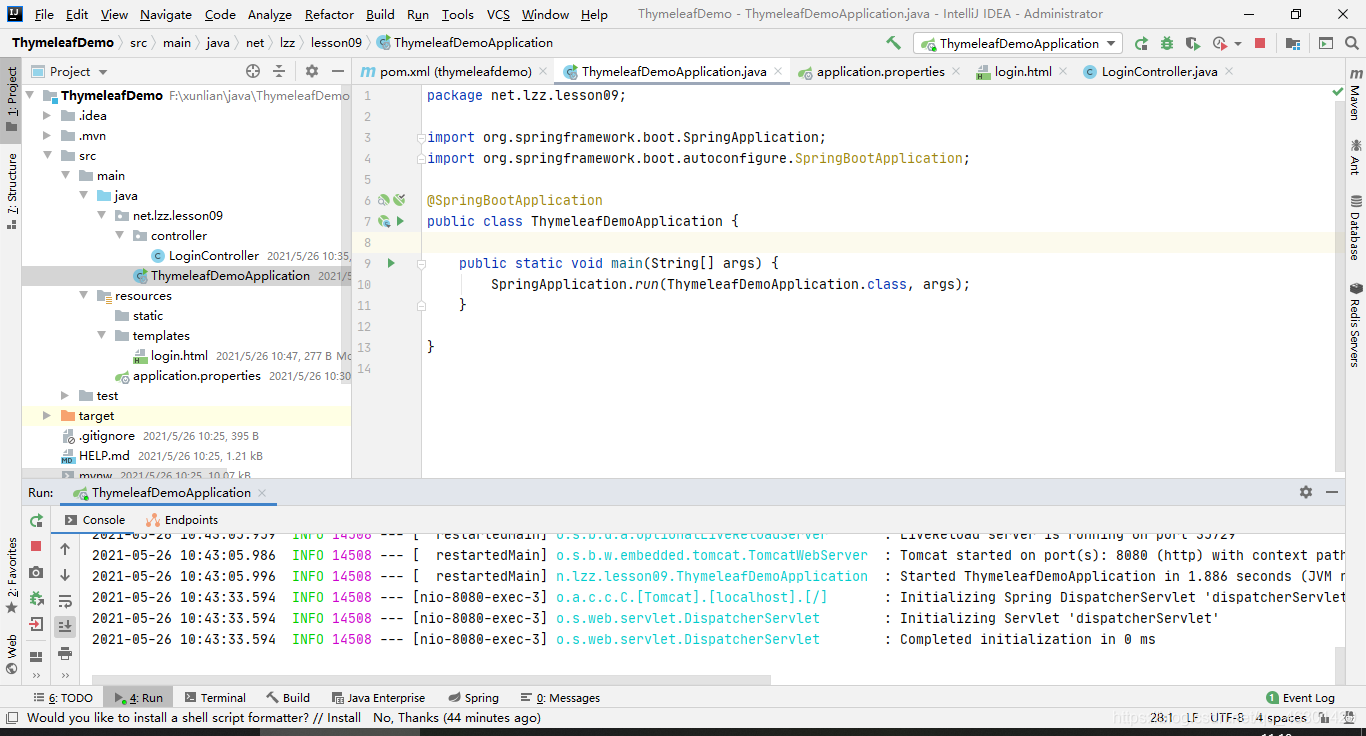Image resolution: width=1366 pixels, height=736 pixels.
Task: Run with Coverage from the main toolbar
Action: pos(1192,43)
